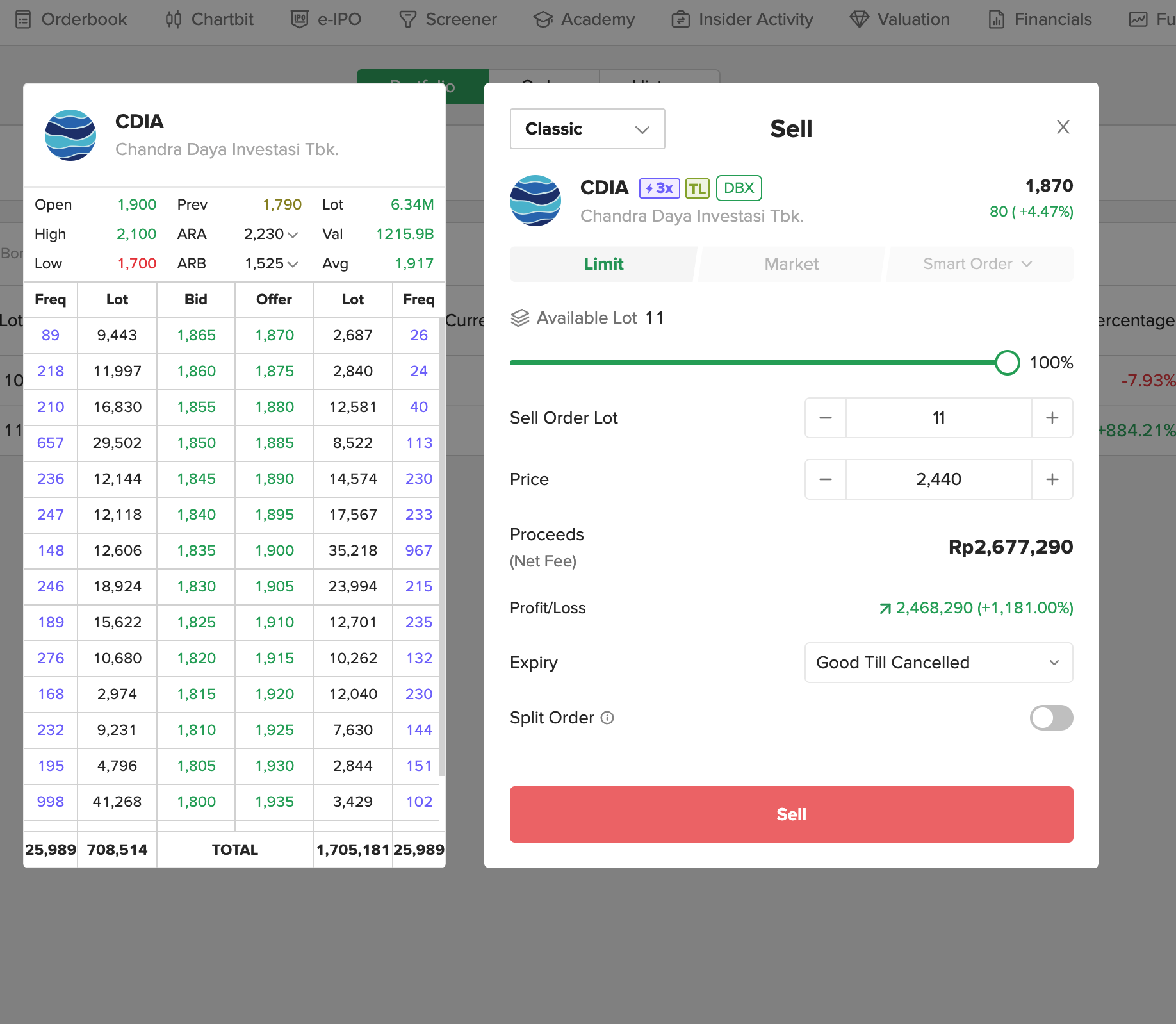Switch to the Limit tab
1176x1024 pixels.
(603, 264)
